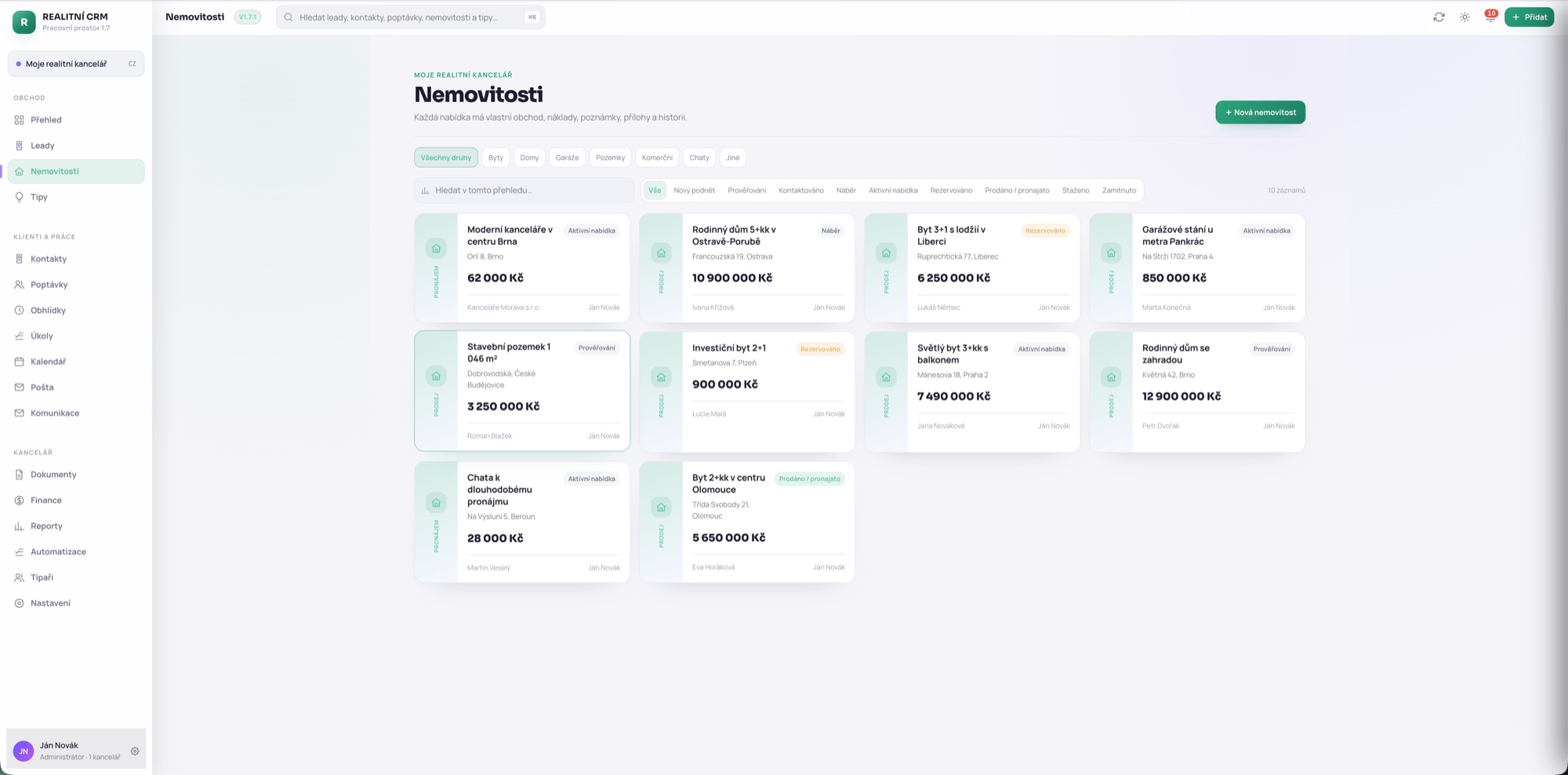Open Automatizace in the sidebar
1568x775 pixels.
[x=76, y=552]
